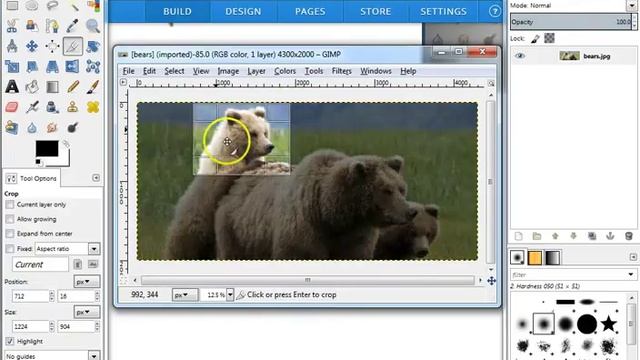Image resolution: width=640 pixels, height=360 pixels.
Task: Click the position X field showing 712
Action: point(31,296)
